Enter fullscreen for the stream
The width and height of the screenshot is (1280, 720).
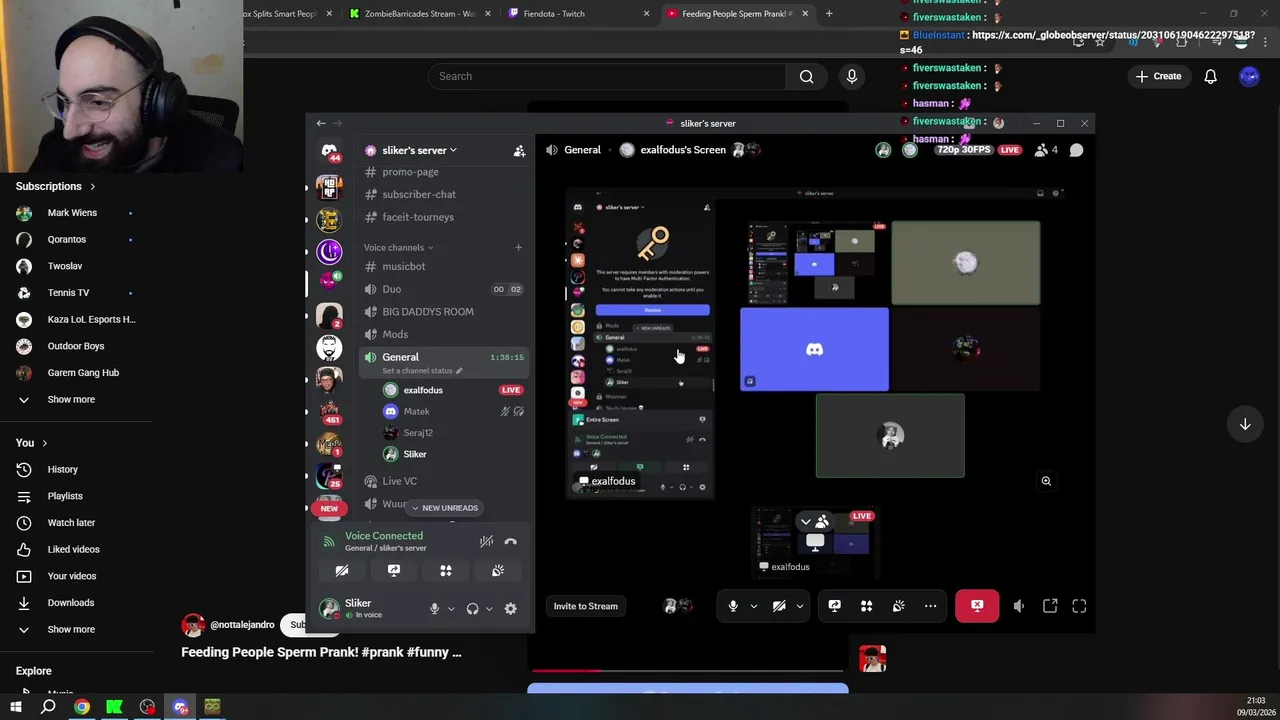click(x=1080, y=606)
